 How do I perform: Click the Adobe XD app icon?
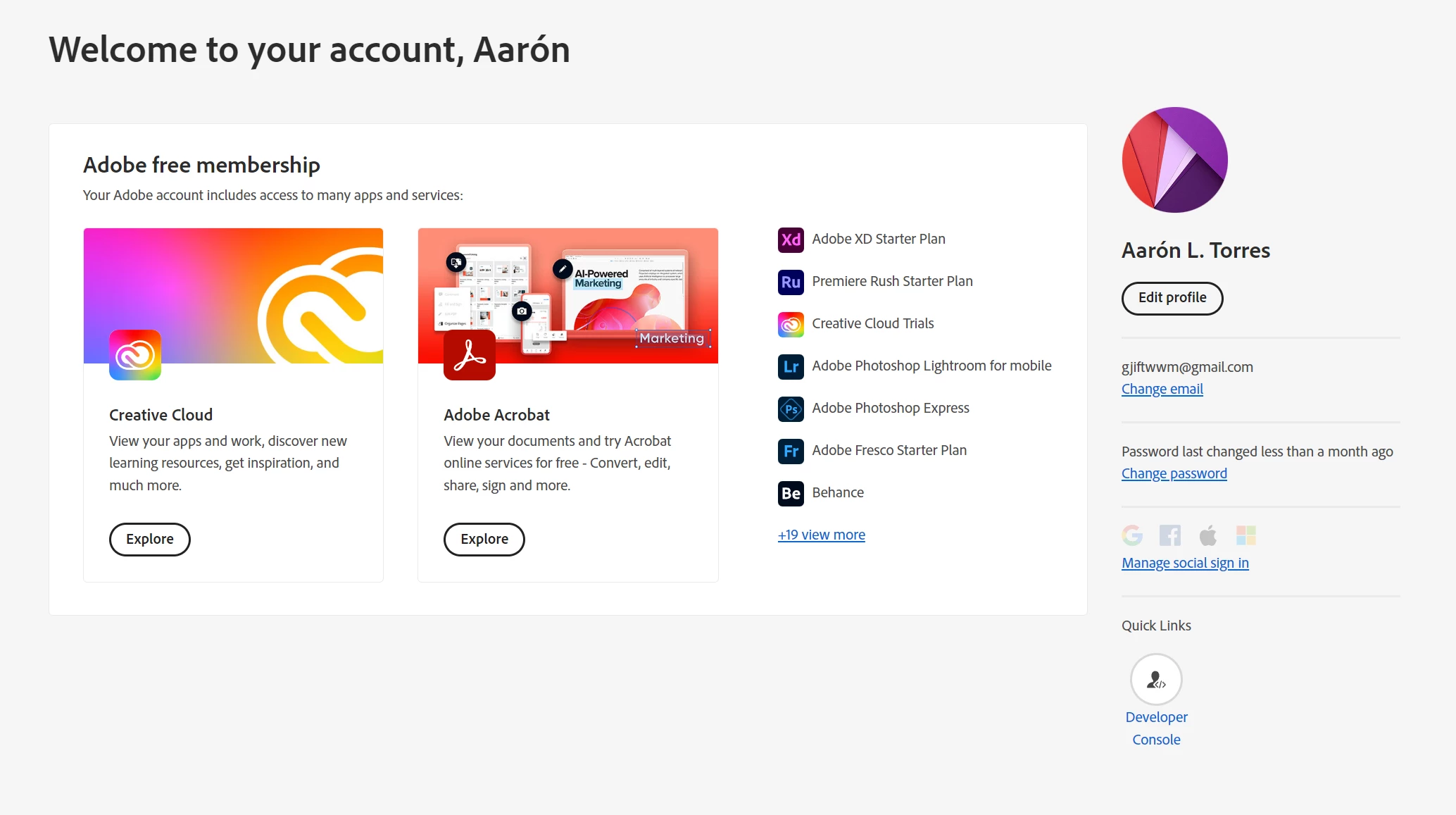(791, 239)
